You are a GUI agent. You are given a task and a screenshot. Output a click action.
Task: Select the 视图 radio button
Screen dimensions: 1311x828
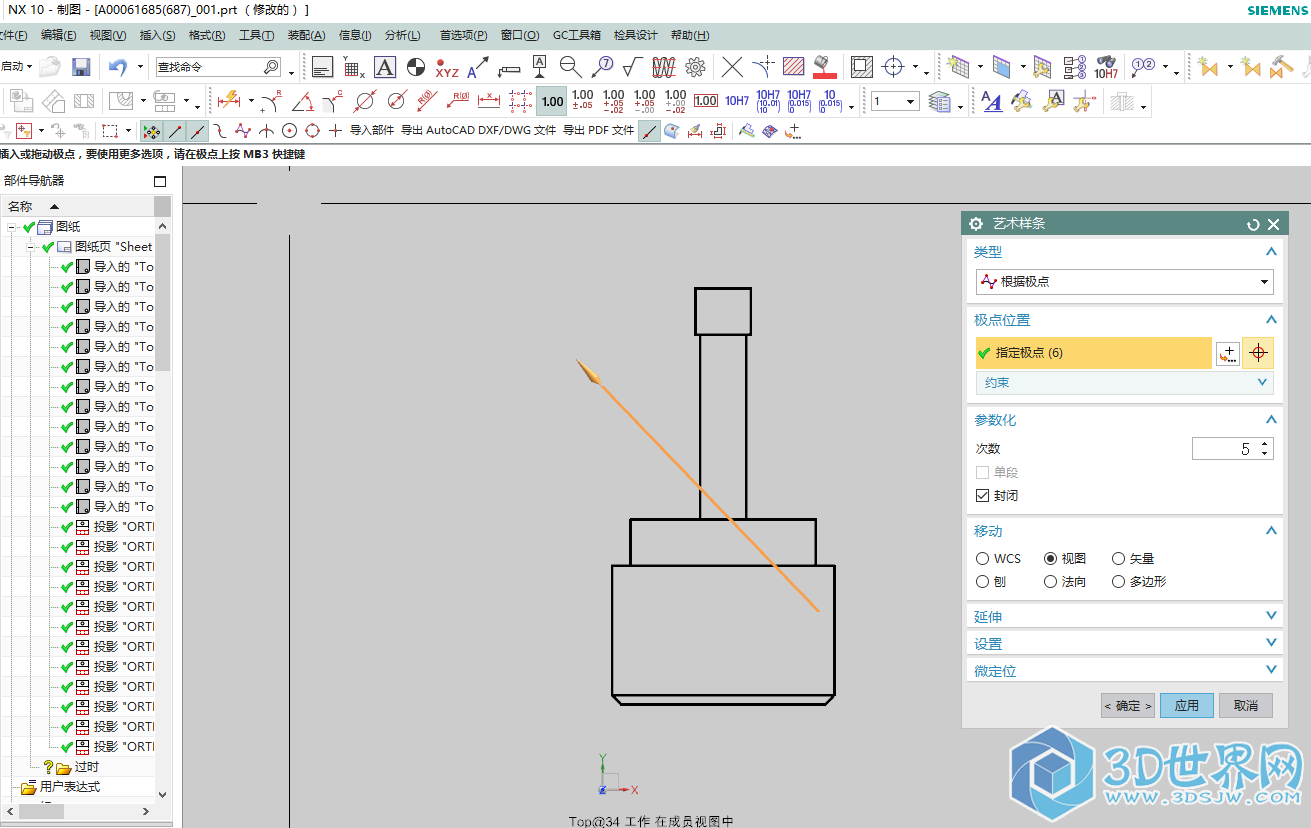1051,558
